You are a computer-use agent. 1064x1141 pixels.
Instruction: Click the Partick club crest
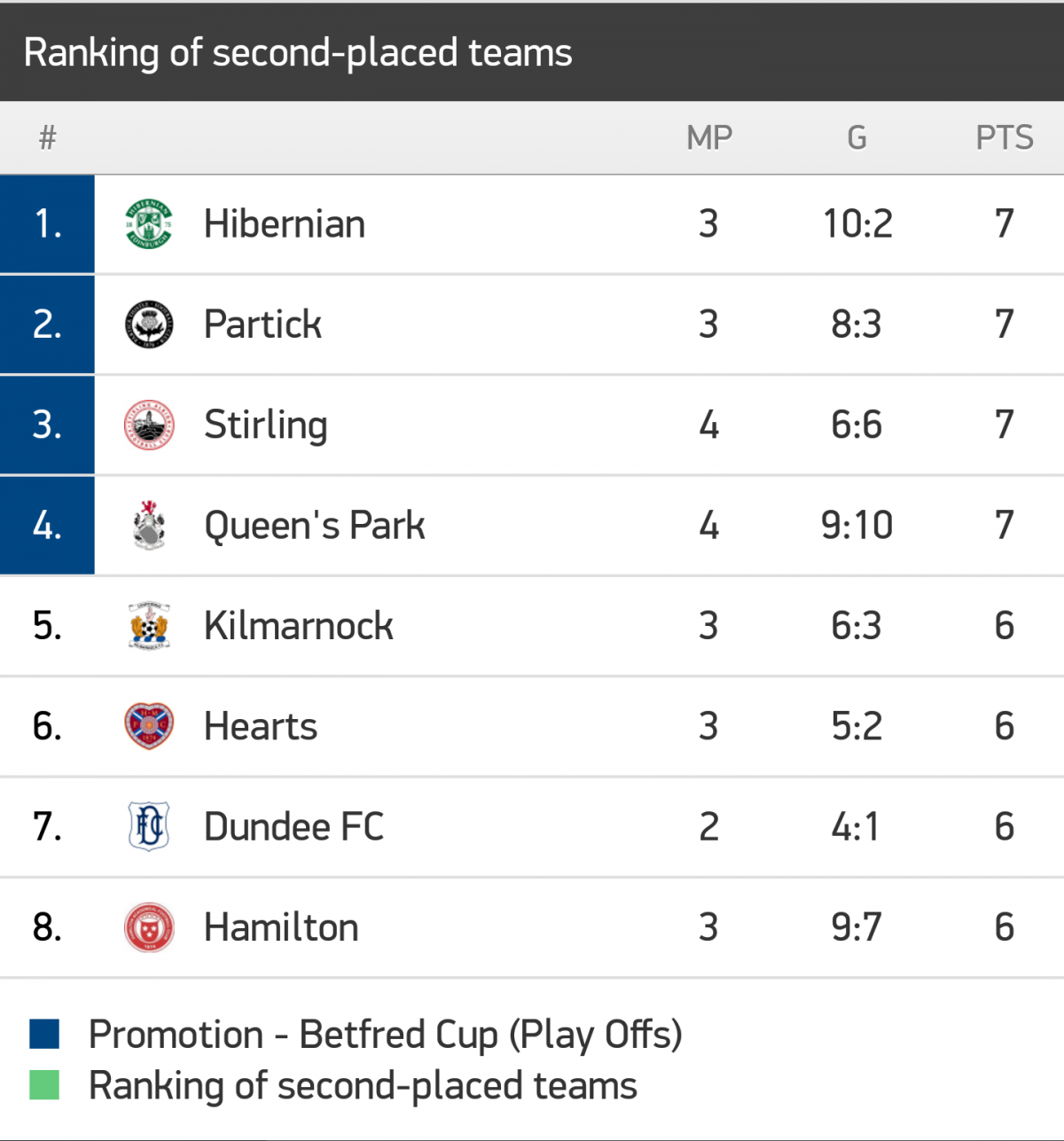click(x=149, y=324)
